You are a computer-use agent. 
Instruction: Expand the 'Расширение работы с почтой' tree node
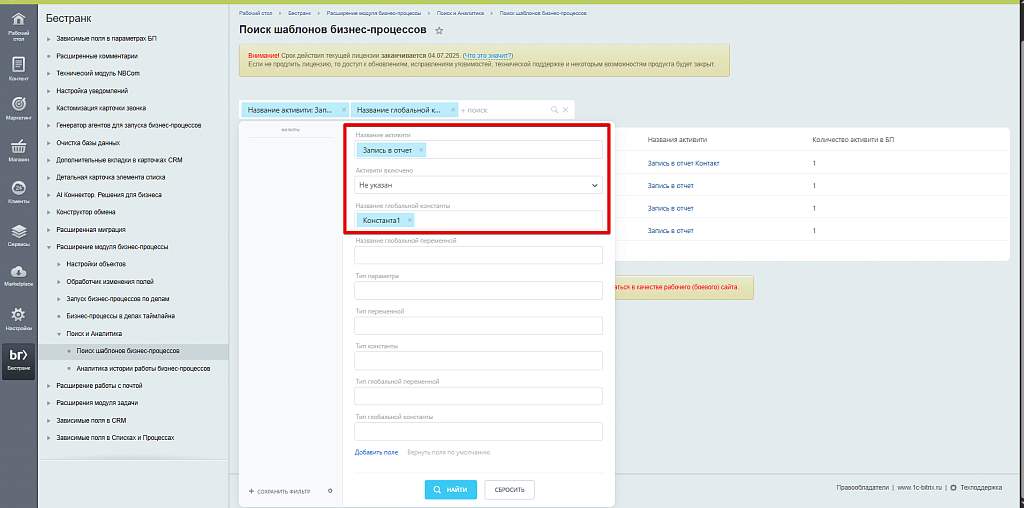[x=48, y=385]
